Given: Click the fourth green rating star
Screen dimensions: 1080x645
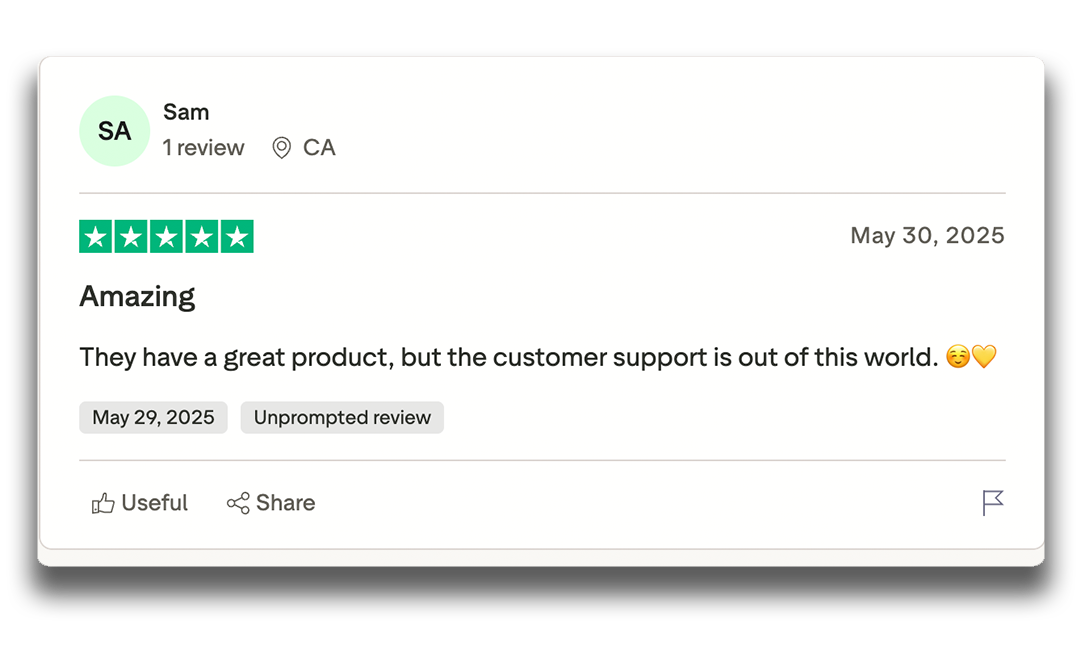Looking at the screenshot, I should (201, 237).
